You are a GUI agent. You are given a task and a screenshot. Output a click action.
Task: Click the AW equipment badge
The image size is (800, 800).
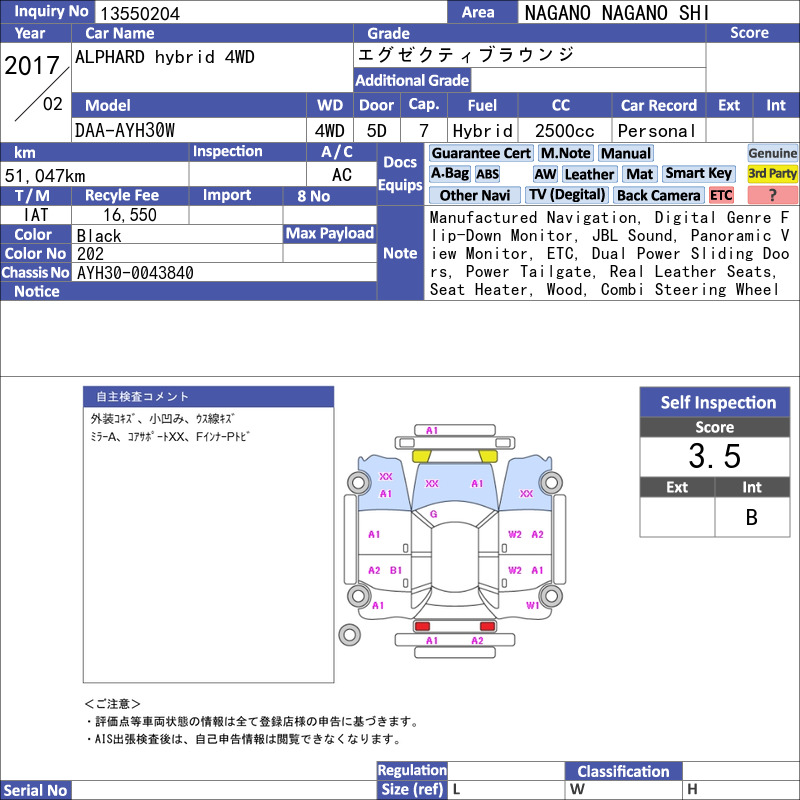point(545,173)
